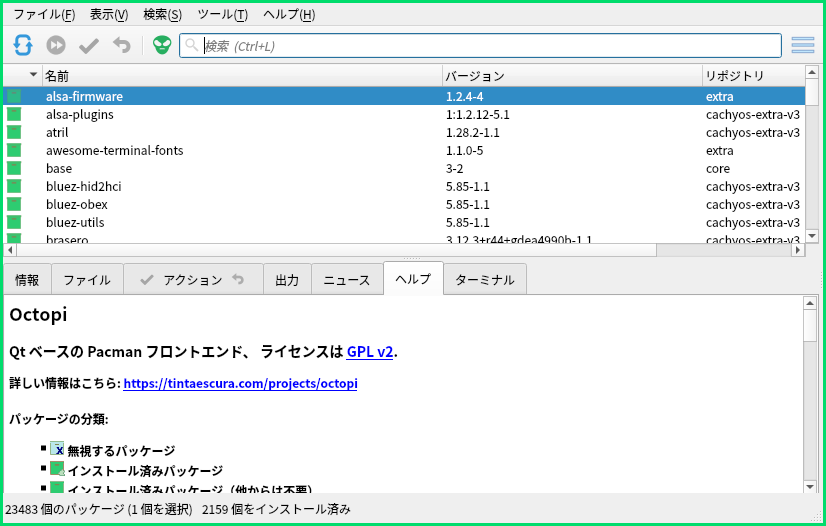Click package list scrollbar down arrow
826x526 pixels.
(x=812, y=236)
